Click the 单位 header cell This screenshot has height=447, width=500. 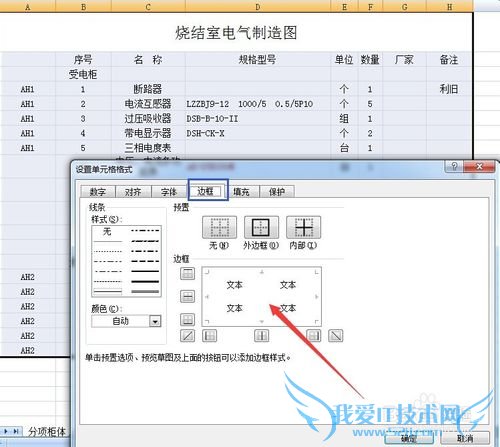pos(344,60)
